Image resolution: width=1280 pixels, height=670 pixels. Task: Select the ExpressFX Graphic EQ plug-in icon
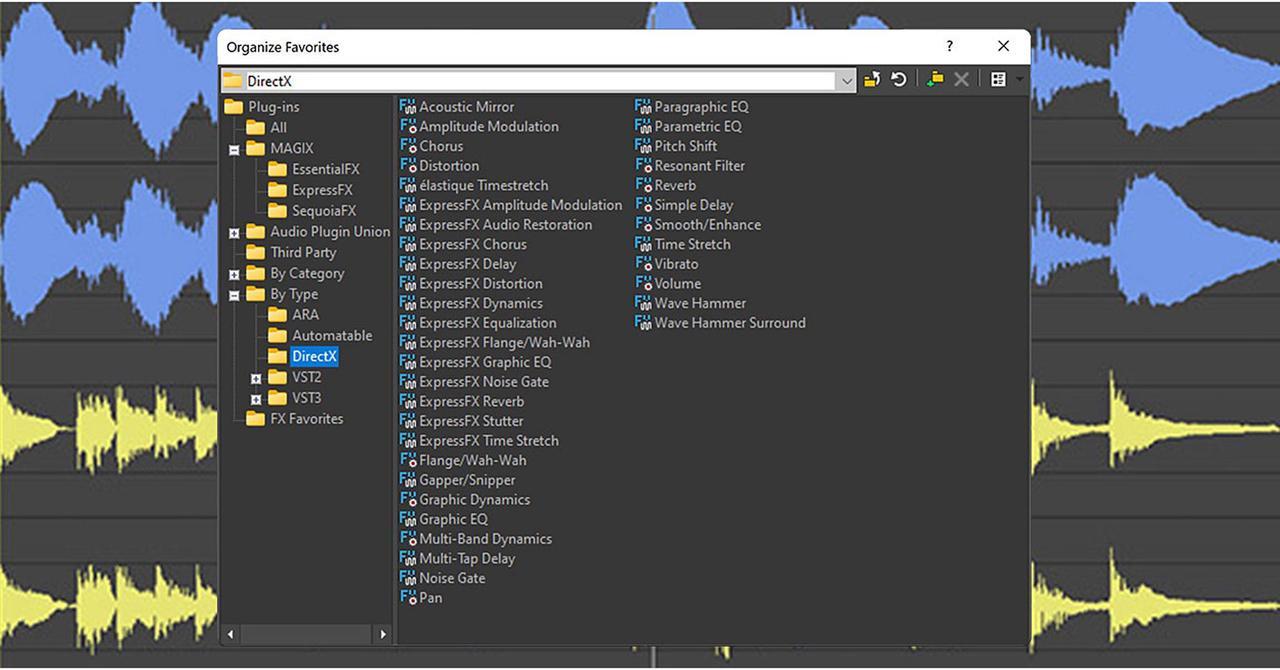408,362
